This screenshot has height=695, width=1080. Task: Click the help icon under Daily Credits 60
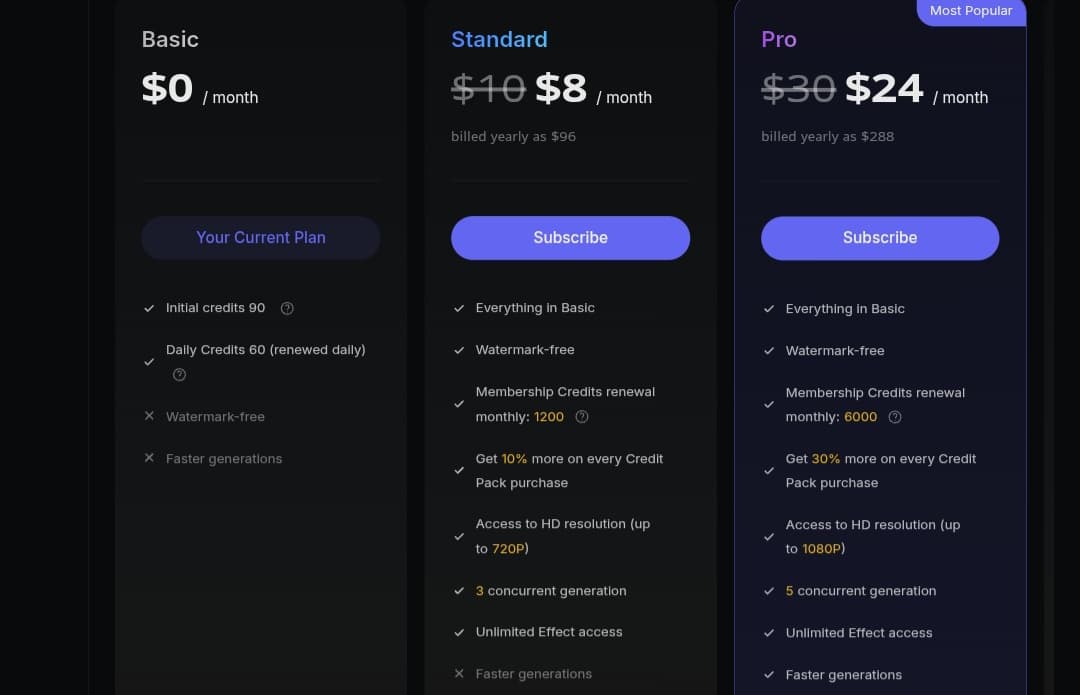click(x=180, y=375)
